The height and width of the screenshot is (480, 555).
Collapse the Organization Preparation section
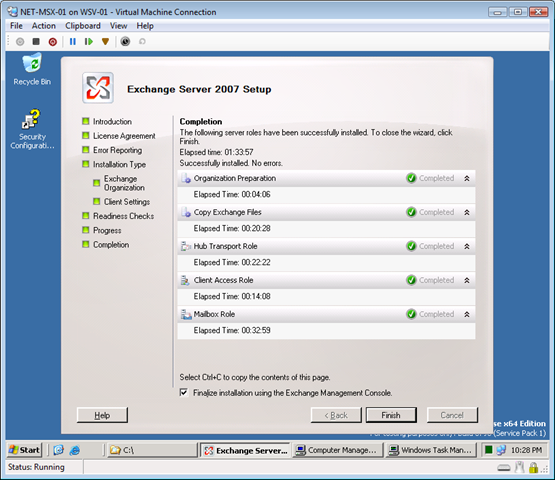click(467, 178)
